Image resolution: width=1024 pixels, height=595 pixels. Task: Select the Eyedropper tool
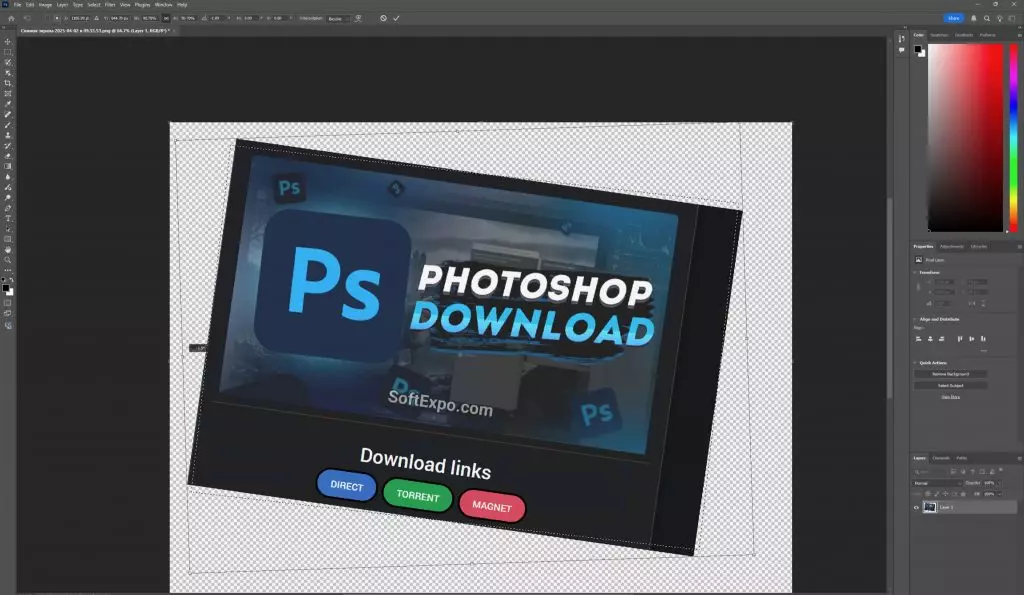click(8, 105)
